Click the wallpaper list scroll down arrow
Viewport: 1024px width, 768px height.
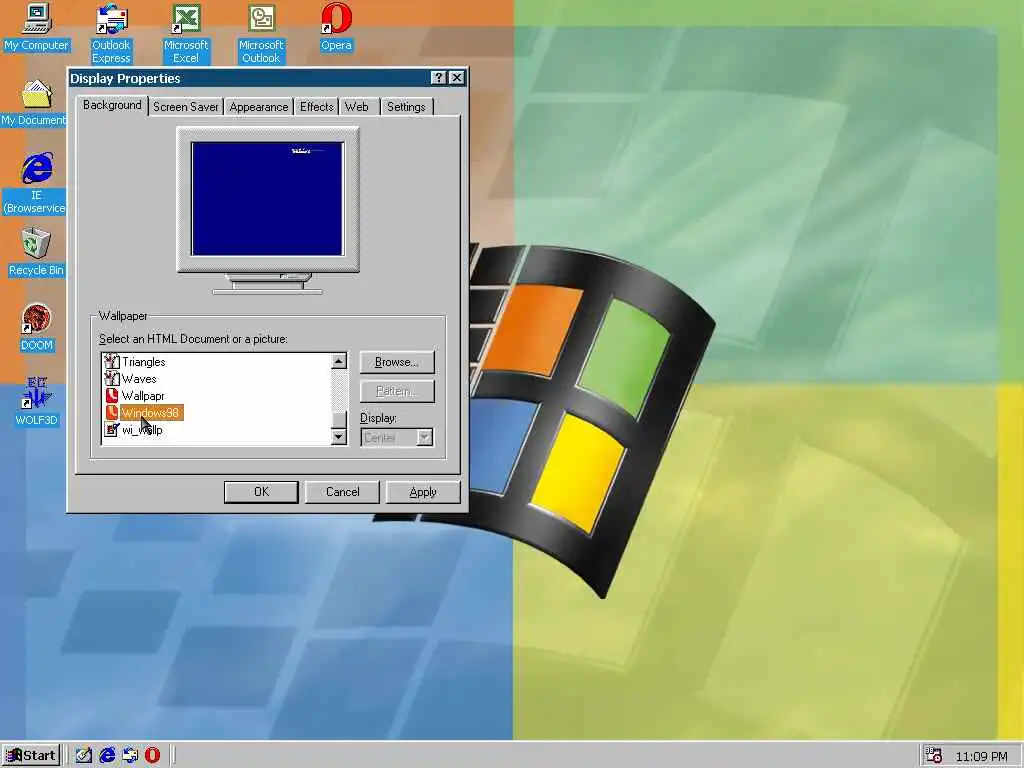point(338,437)
